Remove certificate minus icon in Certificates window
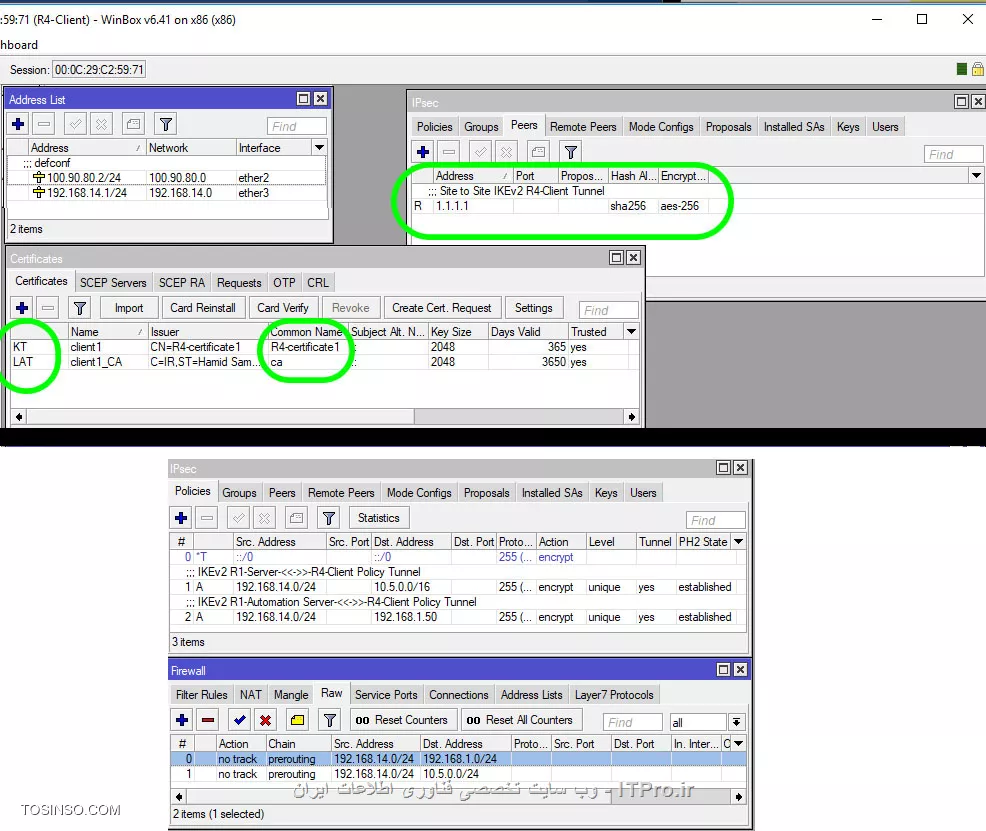The width and height of the screenshot is (986, 831). click(x=48, y=308)
